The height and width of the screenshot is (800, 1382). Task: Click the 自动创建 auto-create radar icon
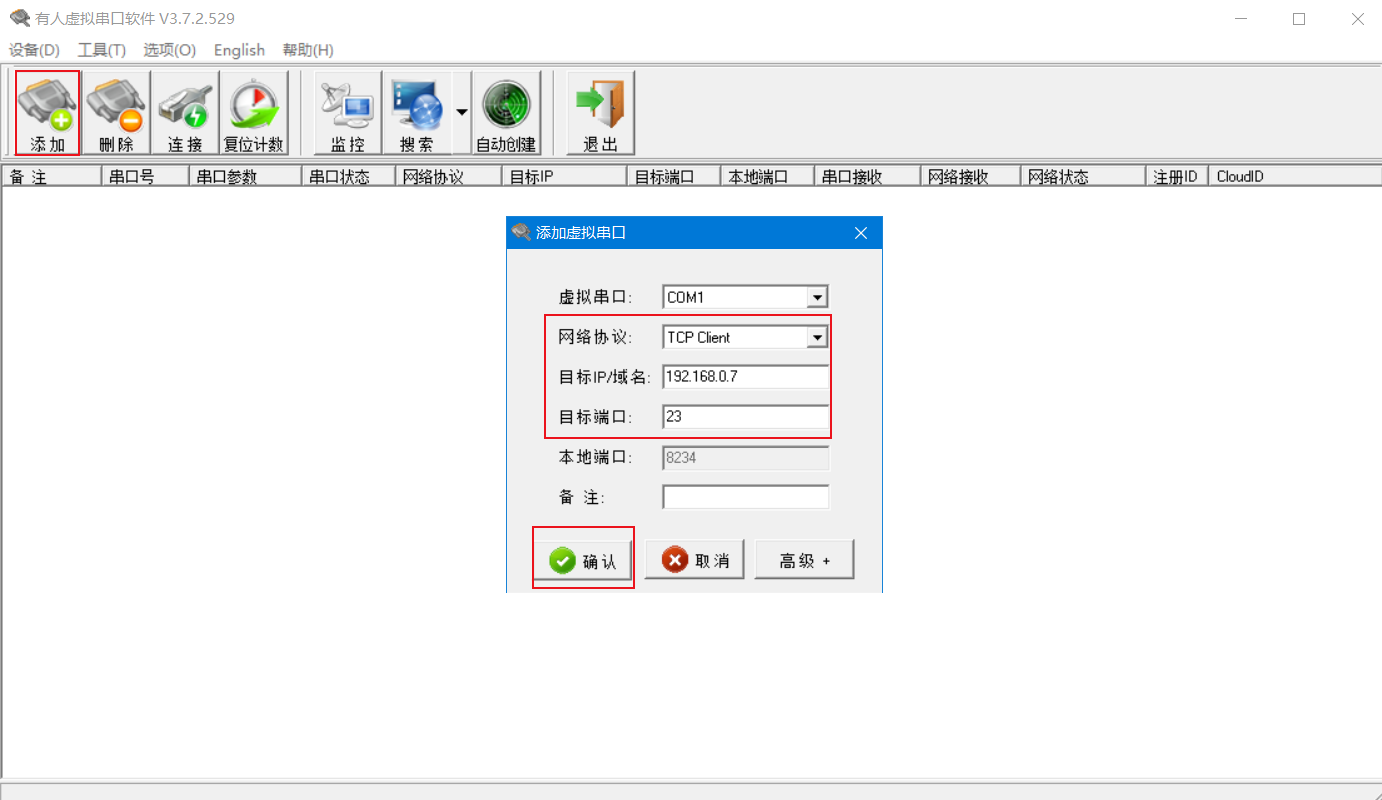point(506,112)
